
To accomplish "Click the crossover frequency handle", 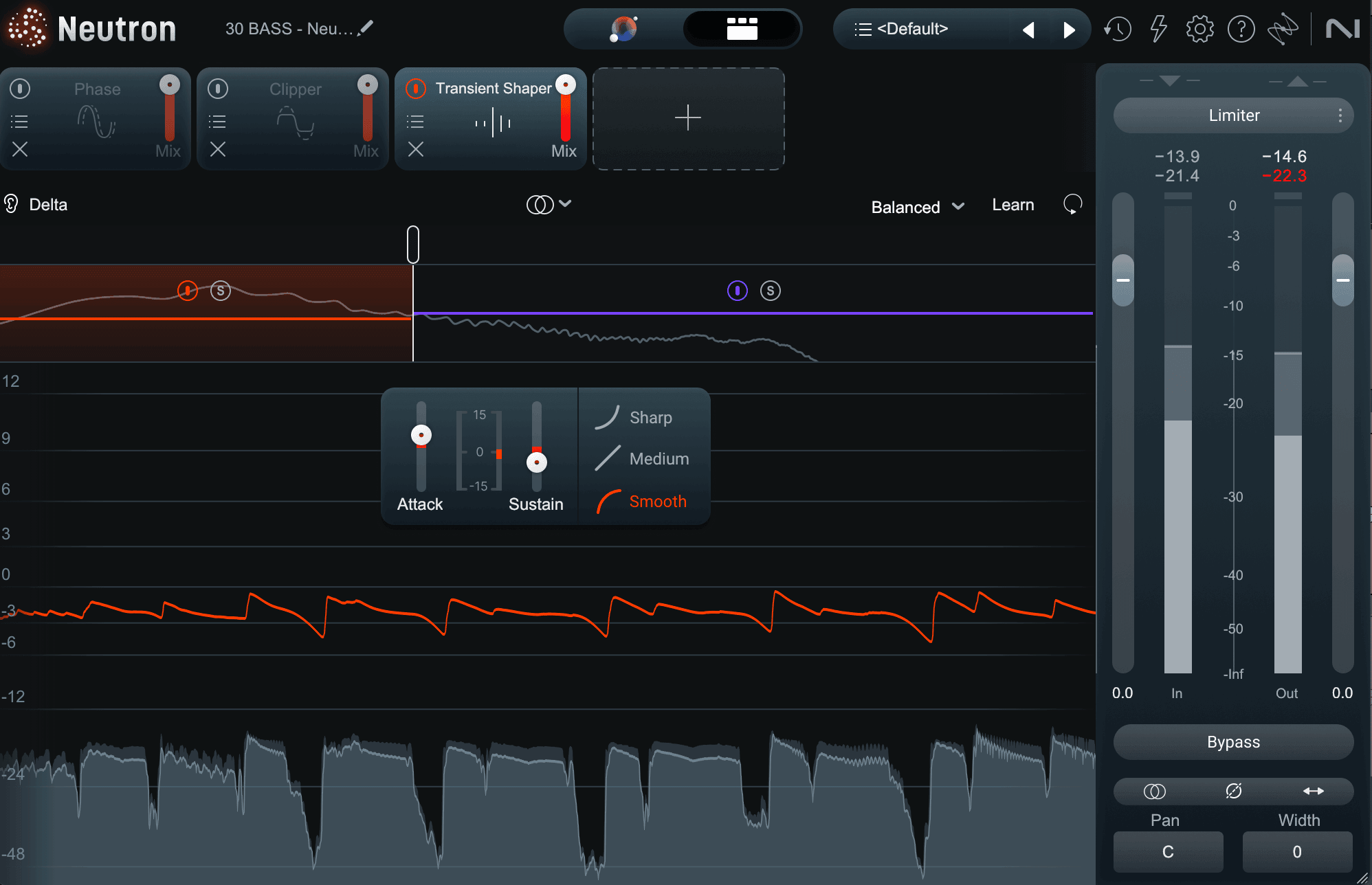I will 413,245.
